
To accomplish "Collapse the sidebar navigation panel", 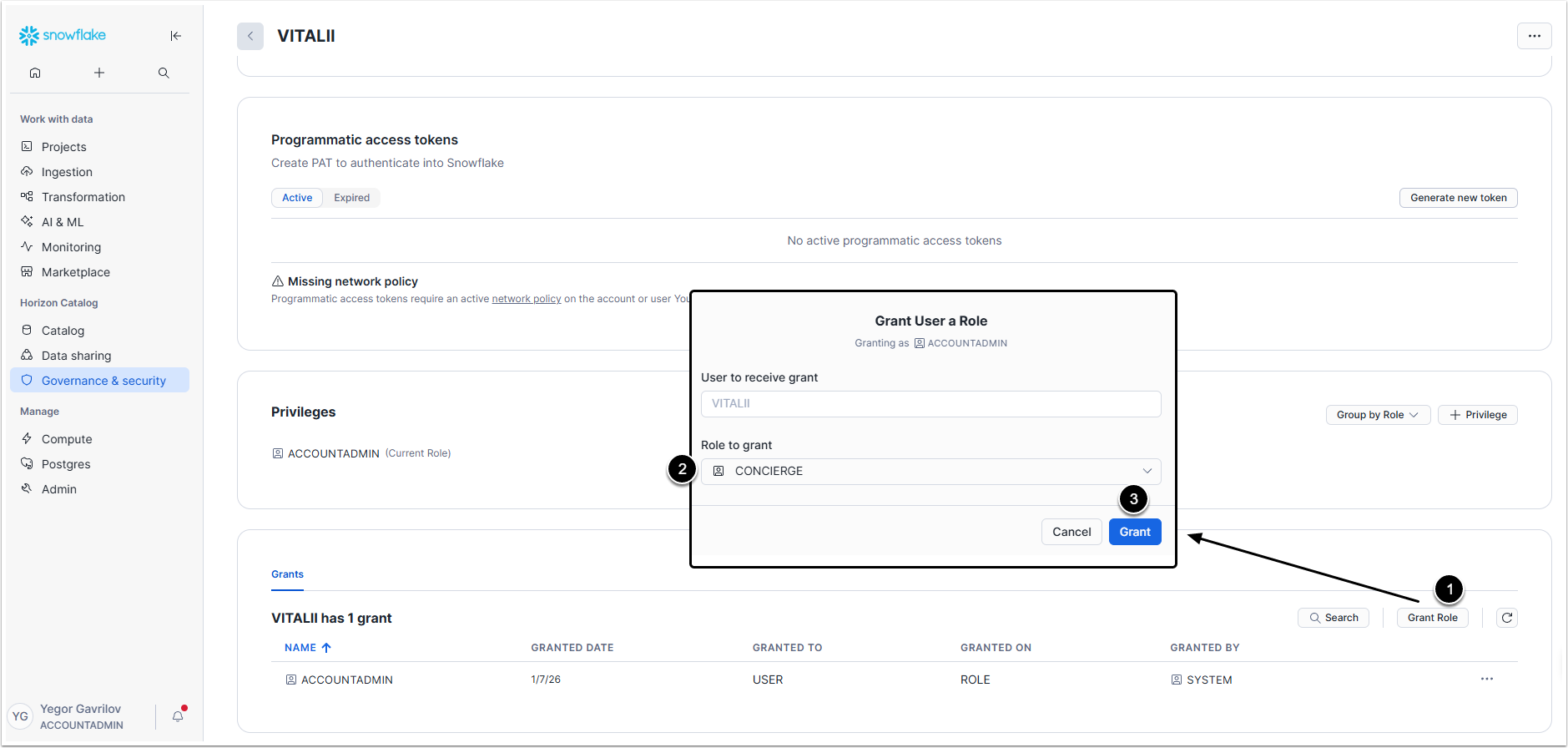I will [x=175, y=36].
